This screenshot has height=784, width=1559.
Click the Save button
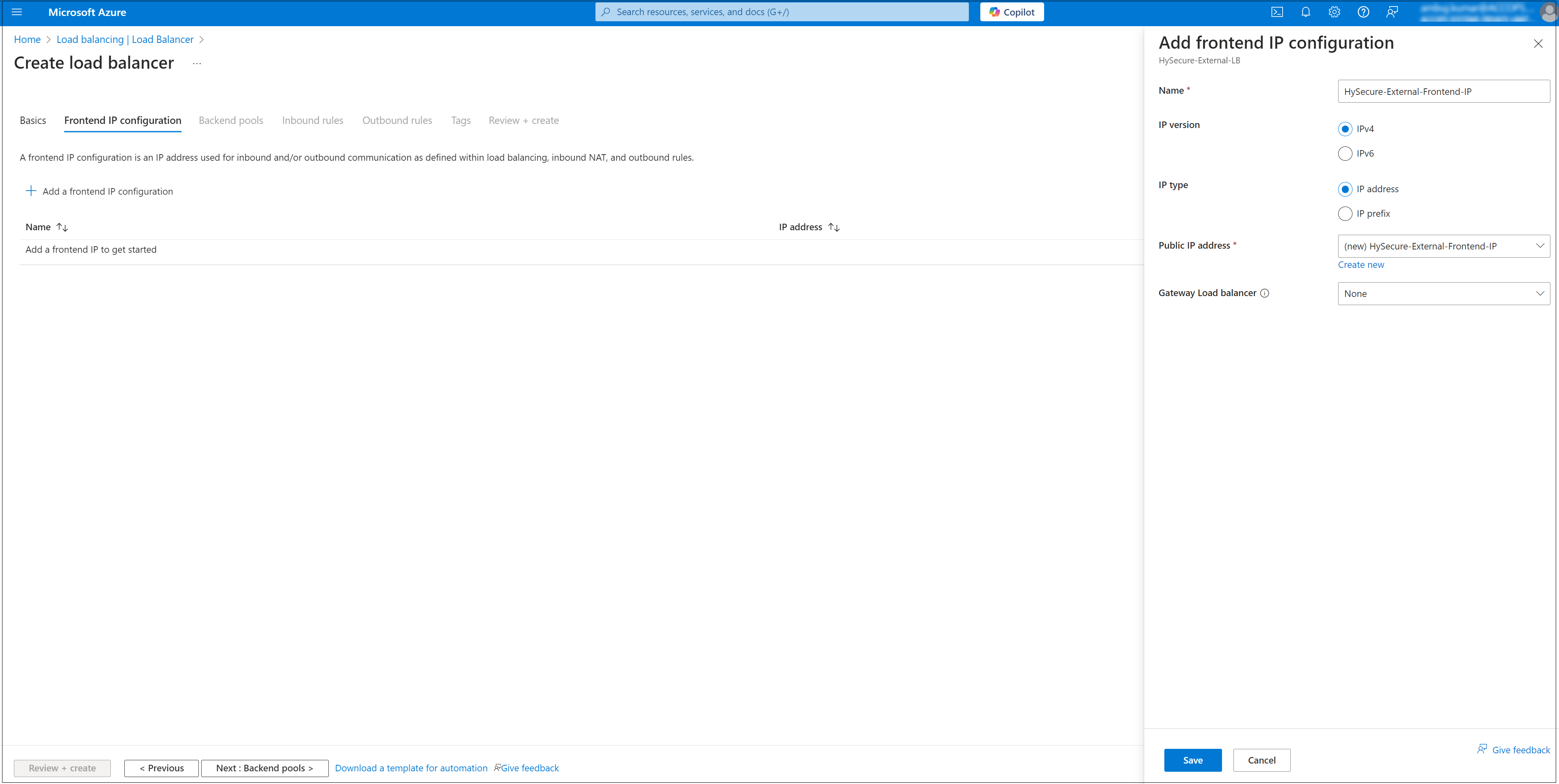[x=1192, y=760]
